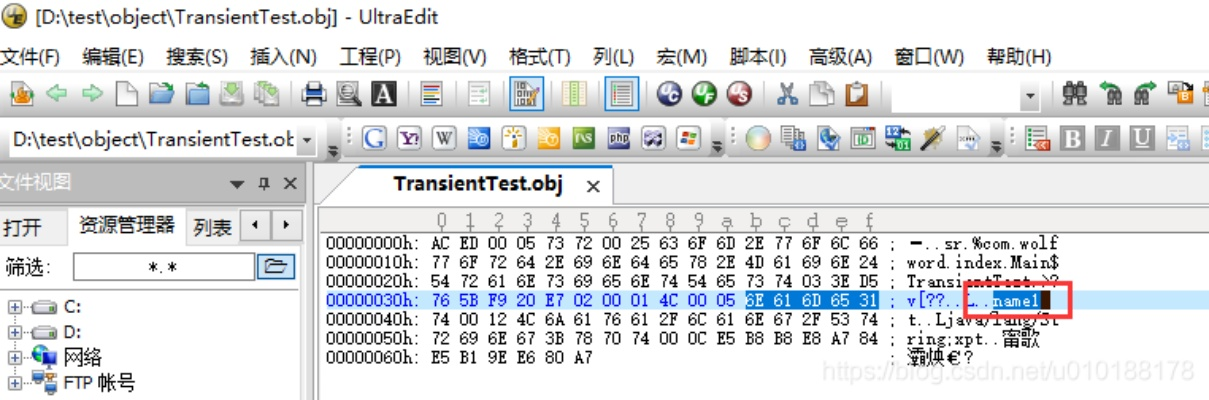This screenshot has height=400, width=1209.
Task: Pin the 文件视图 panel
Action: coord(264,184)
